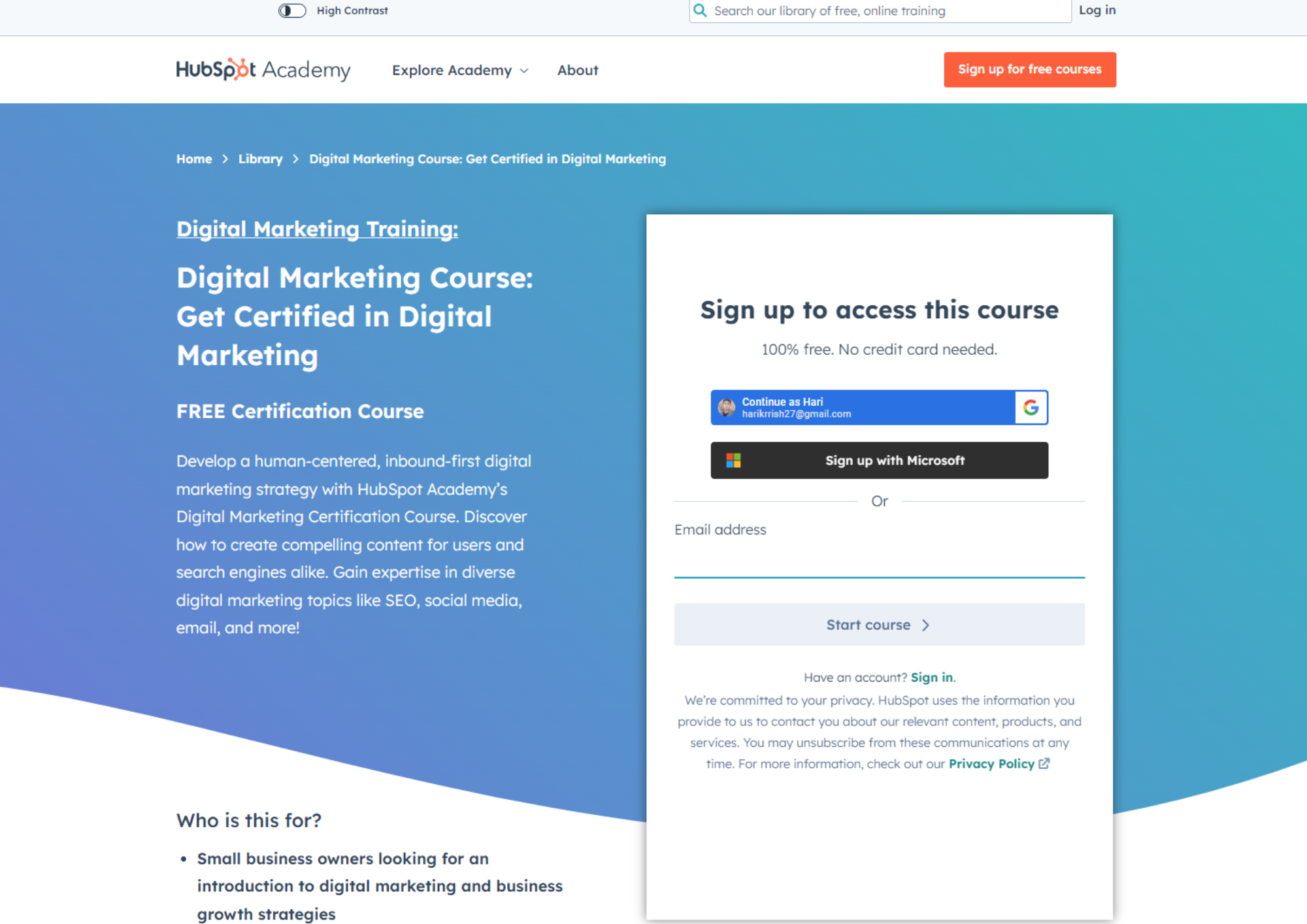Click the Explore Academy chevron arrow
Viewport: 1307px width, 924px height.
pos(523,71)
